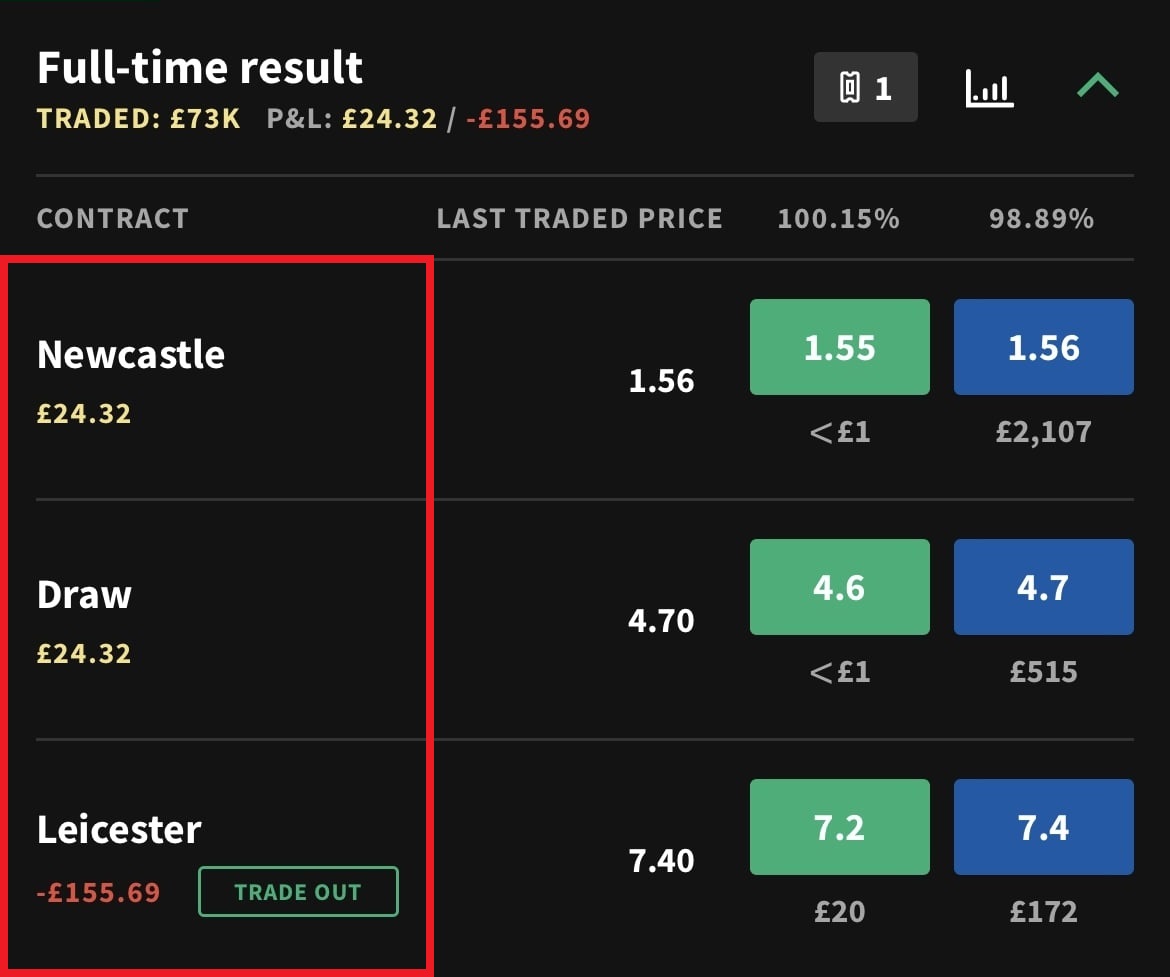This screenshot has height=977, width=1170.
Task: Select Draw blue 4.7 price
Action: (1044, 587)
